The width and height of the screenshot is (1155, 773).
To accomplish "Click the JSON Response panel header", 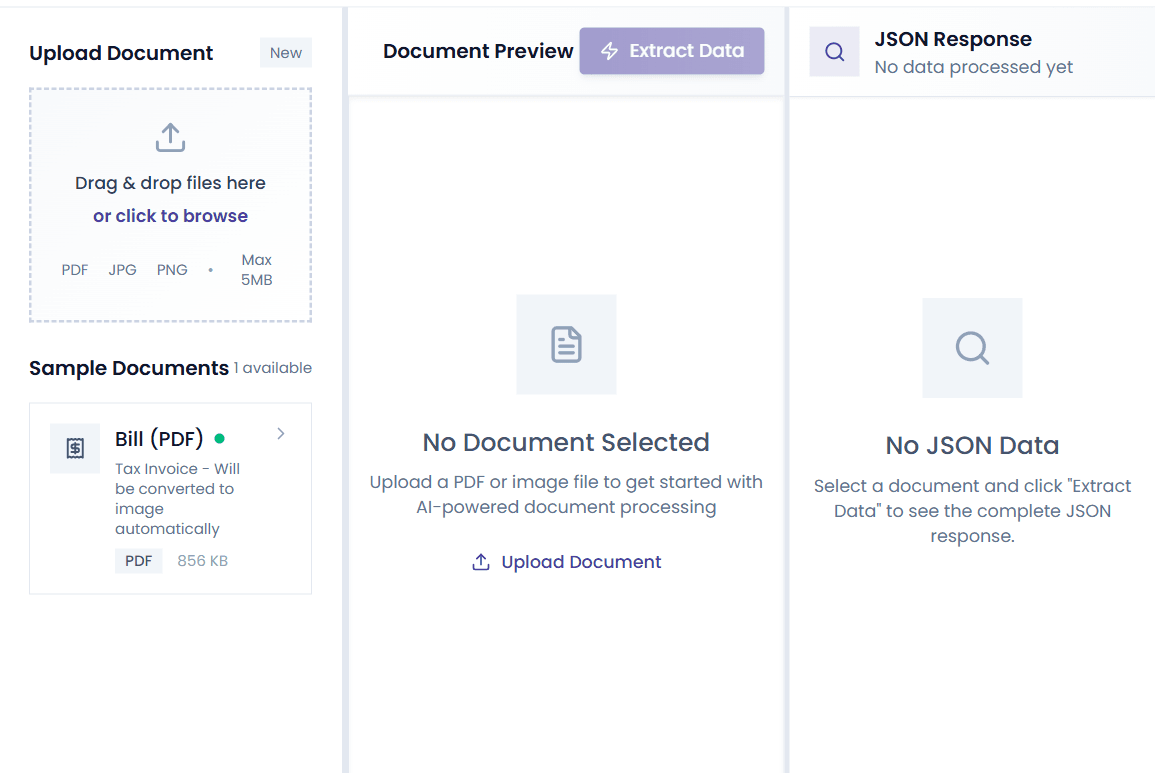I will tap(952, 39).
